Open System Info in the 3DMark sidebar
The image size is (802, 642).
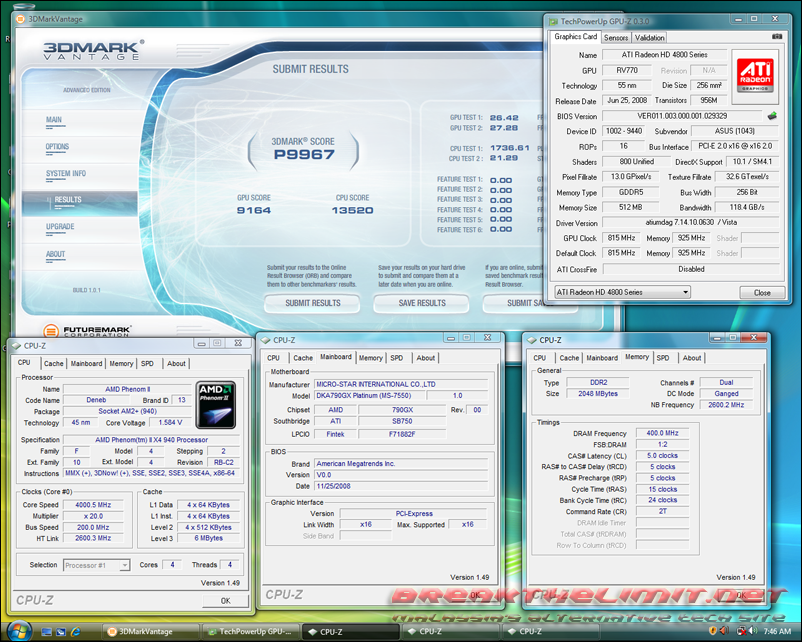click(x=66, y=174)
